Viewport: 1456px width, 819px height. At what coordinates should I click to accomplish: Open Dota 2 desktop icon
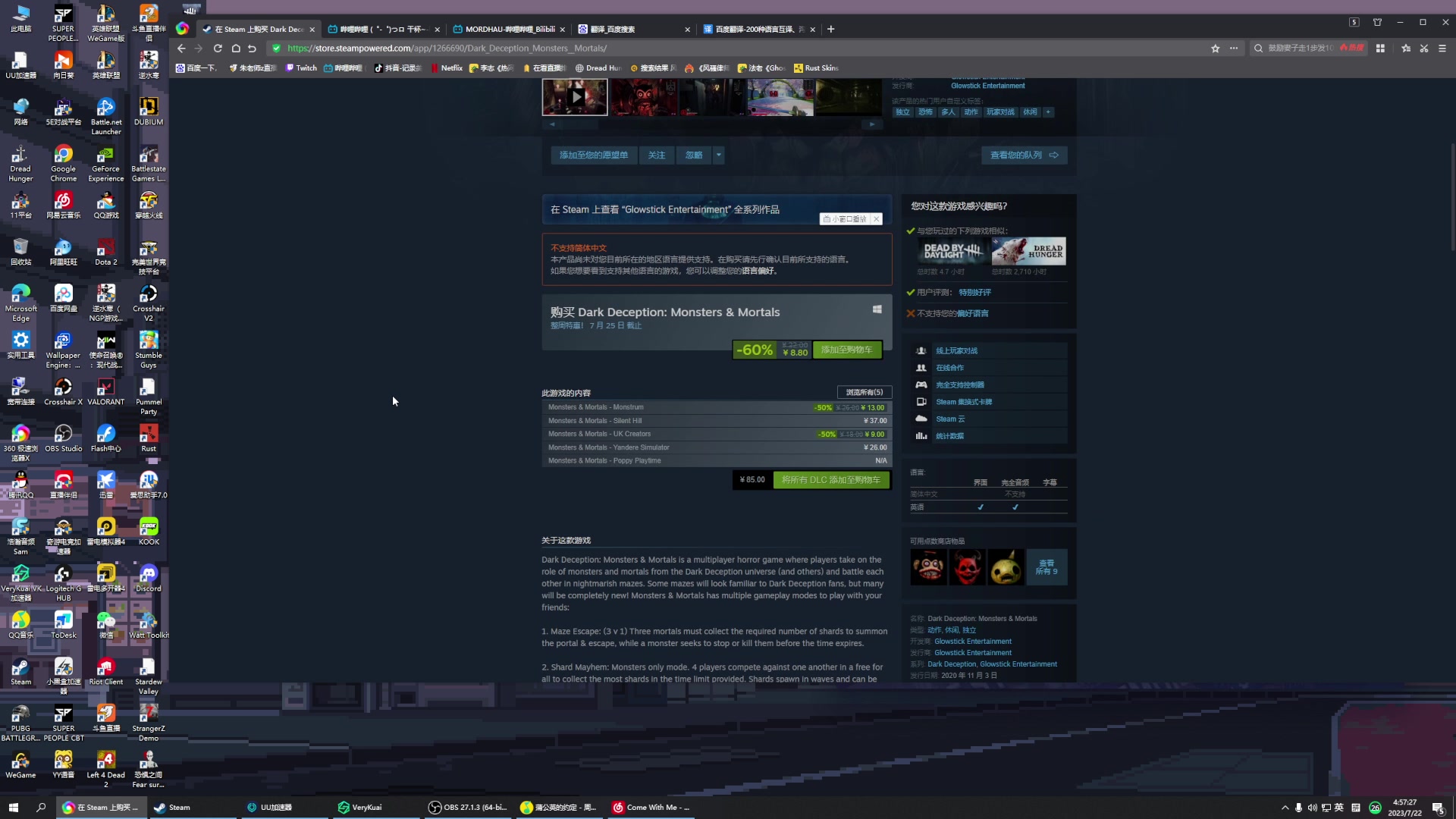click(x=106, y=252)
